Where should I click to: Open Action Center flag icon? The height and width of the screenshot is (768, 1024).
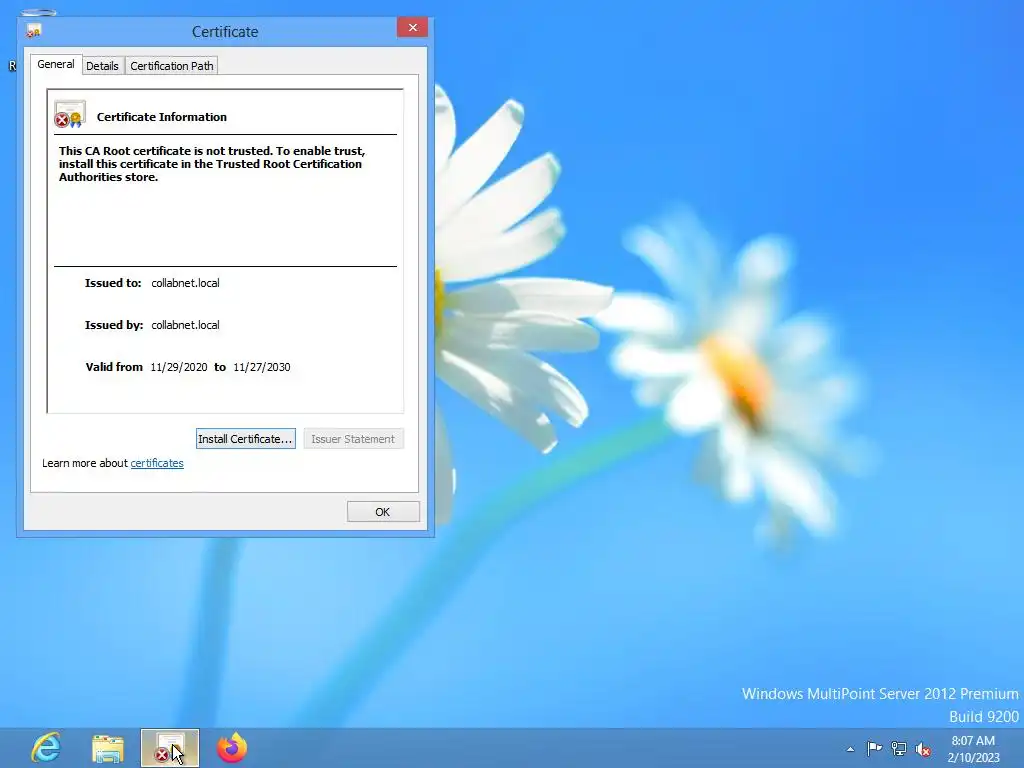click(x=874, y=748)
